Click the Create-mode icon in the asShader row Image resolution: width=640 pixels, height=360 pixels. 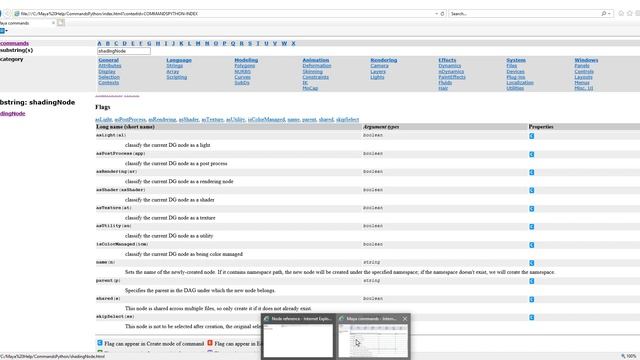click(531, 190)
